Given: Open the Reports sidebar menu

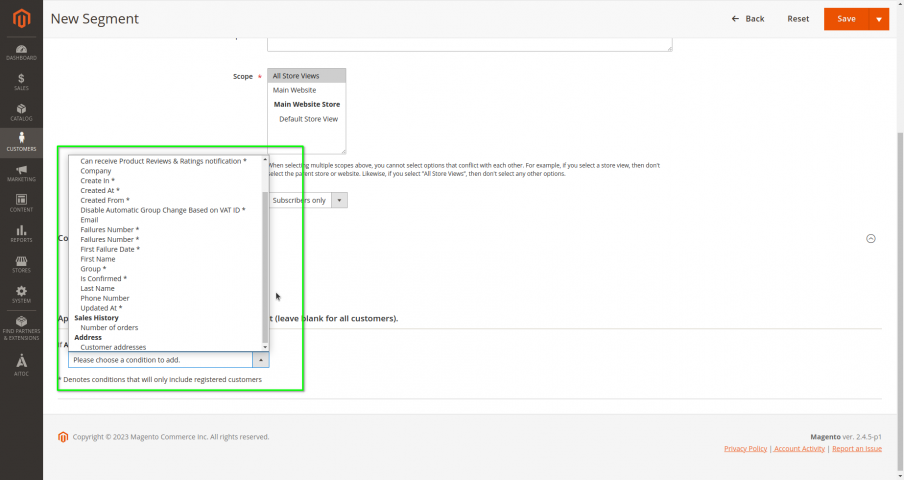Looking at the screenshot, I should tap(21, 234).
